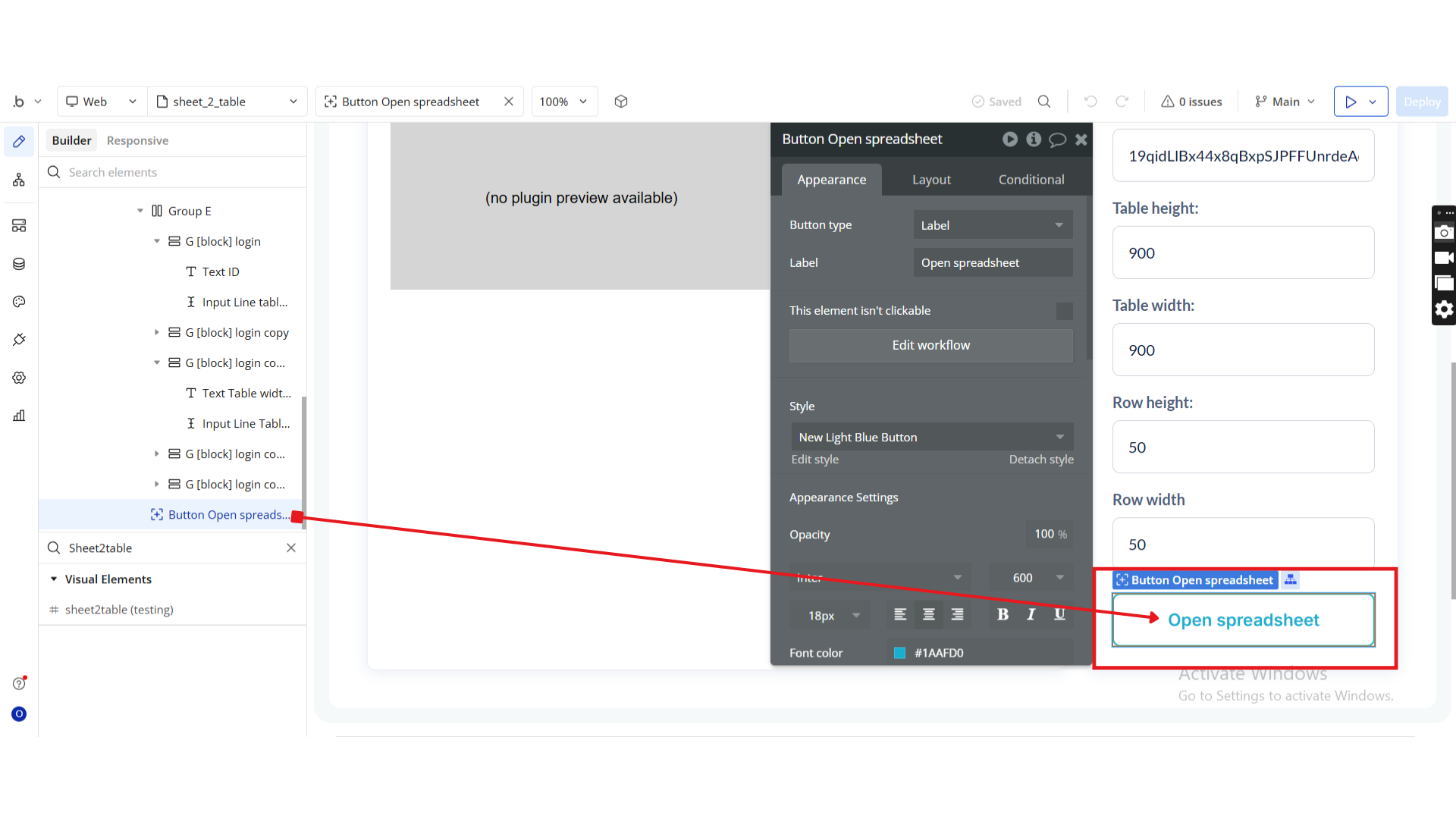1456x819 pixels.
Task: Click the Search elements input field
Action: (182, 172)
